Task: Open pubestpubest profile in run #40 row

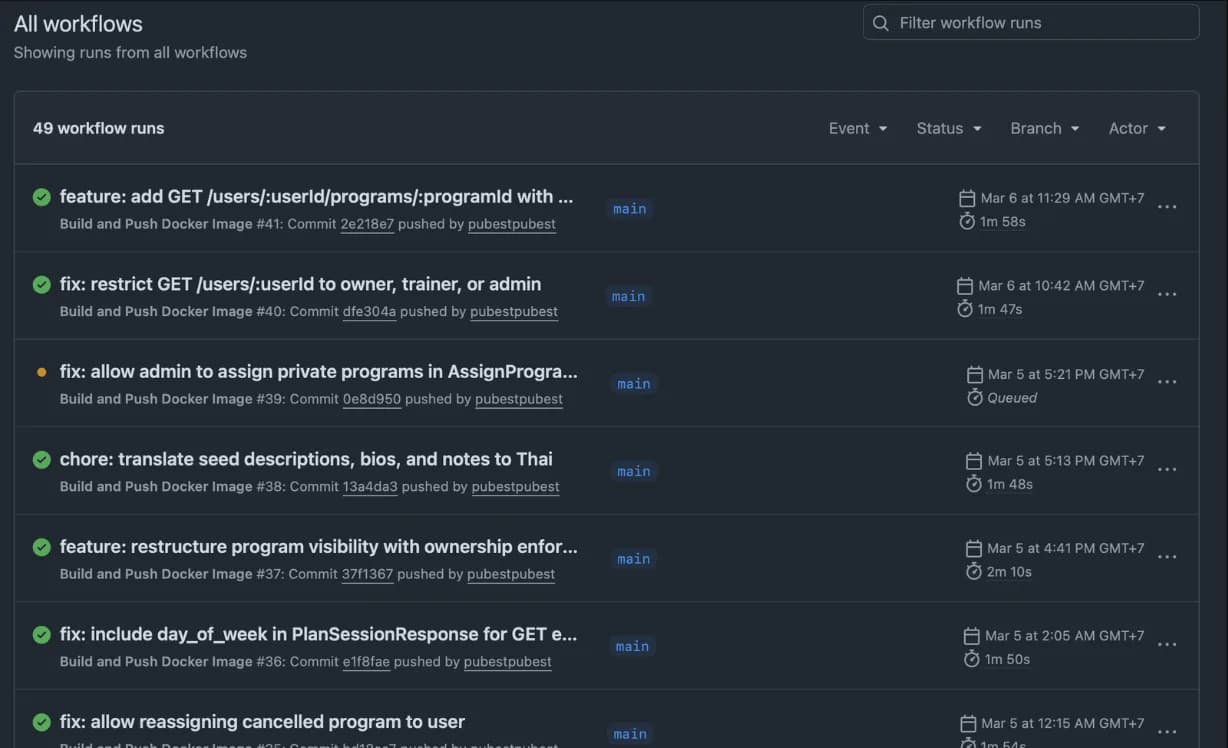Action: coord(514,312)
